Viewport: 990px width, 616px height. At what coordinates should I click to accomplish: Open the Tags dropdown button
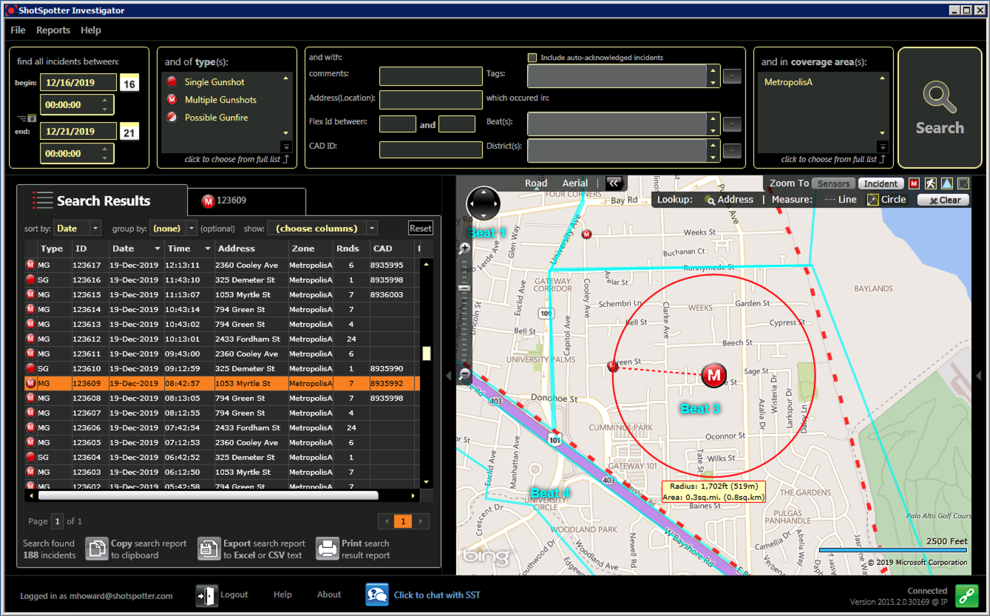coord(732,76)
